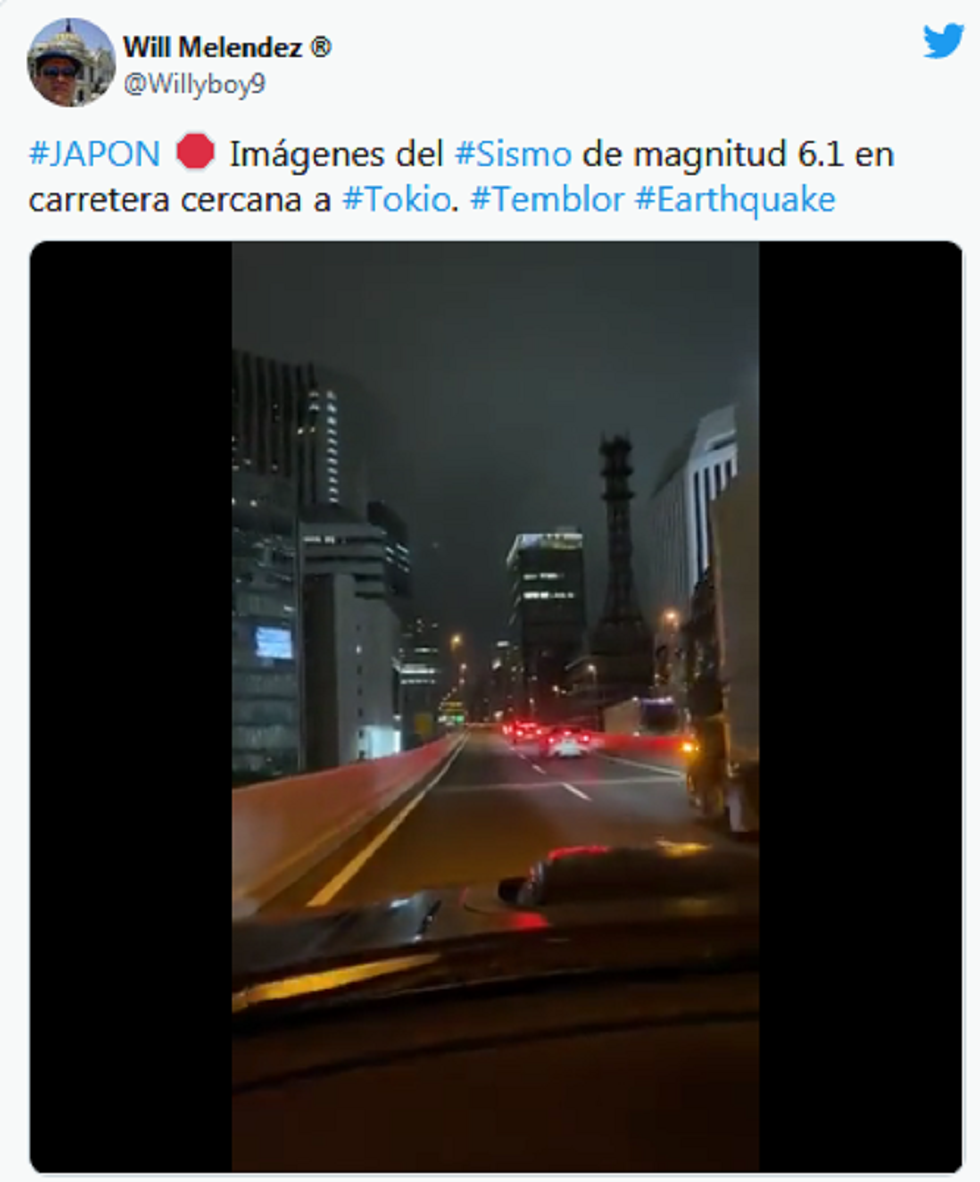
Task: Click the Twitter bird logo
Action: [943, 41]
